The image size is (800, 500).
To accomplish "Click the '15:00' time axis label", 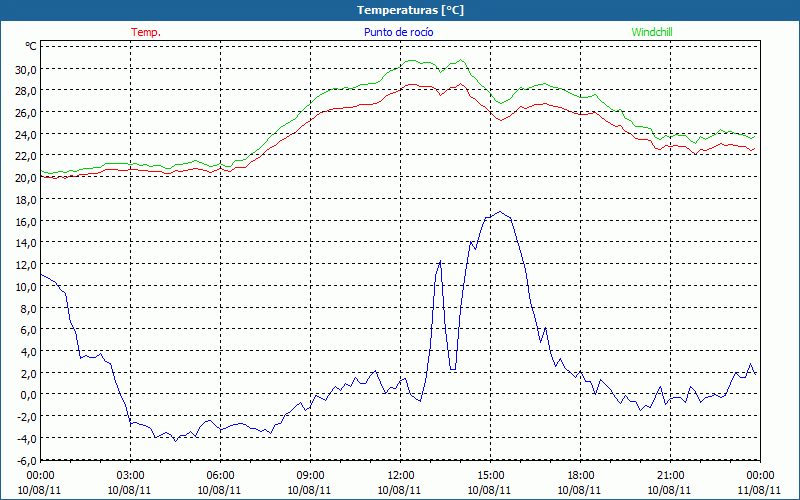I will (490, 476).
